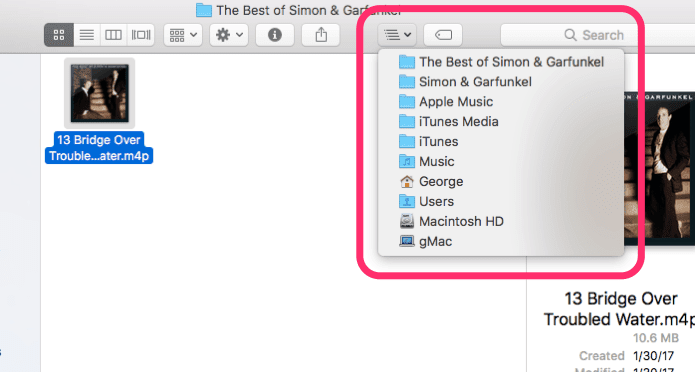Select gMac computer entry
Image resolution: width=695 pixels, height=372 pixels.
point(501,241)
